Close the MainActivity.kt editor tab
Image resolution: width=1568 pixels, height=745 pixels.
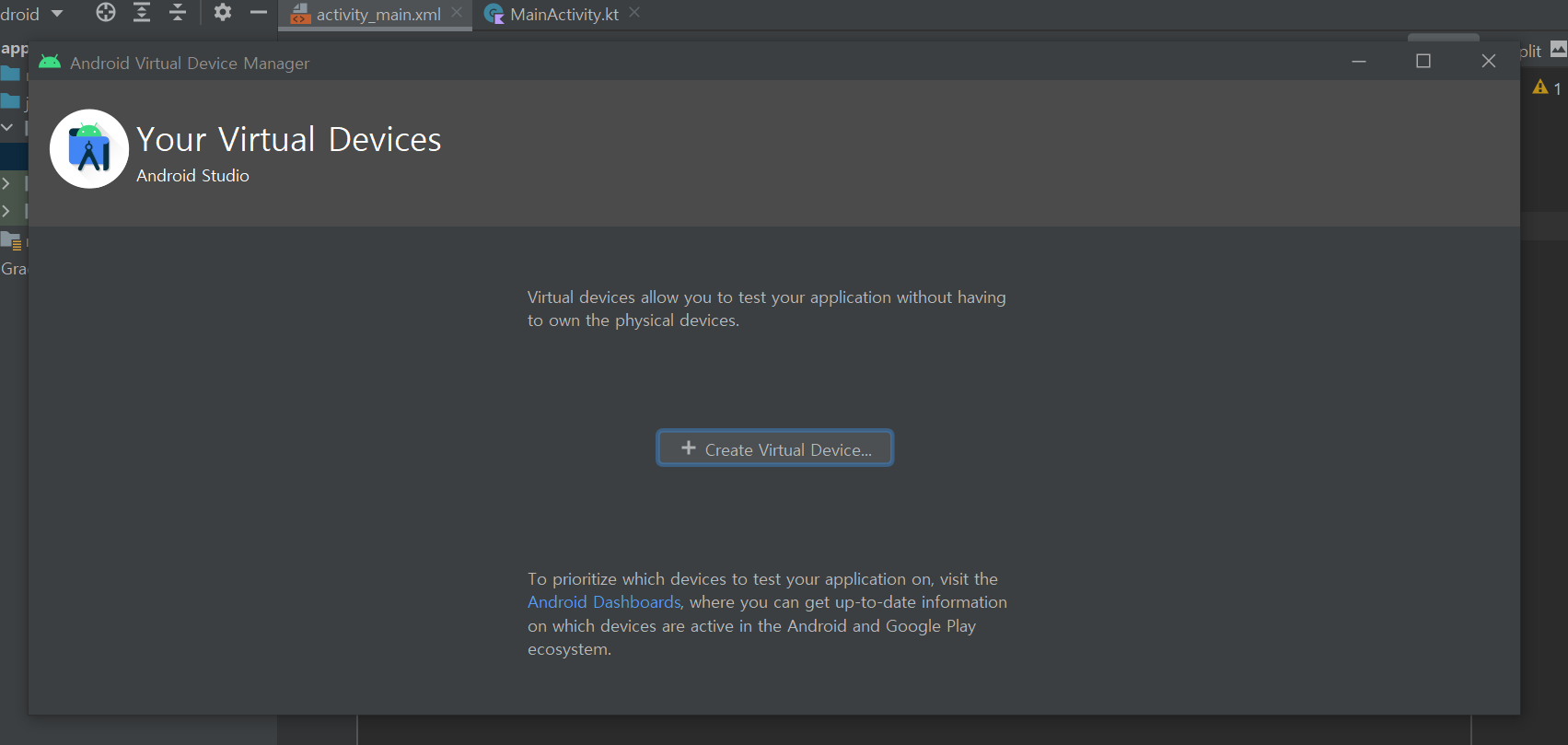pyautogui.click(x=634, y=13)
